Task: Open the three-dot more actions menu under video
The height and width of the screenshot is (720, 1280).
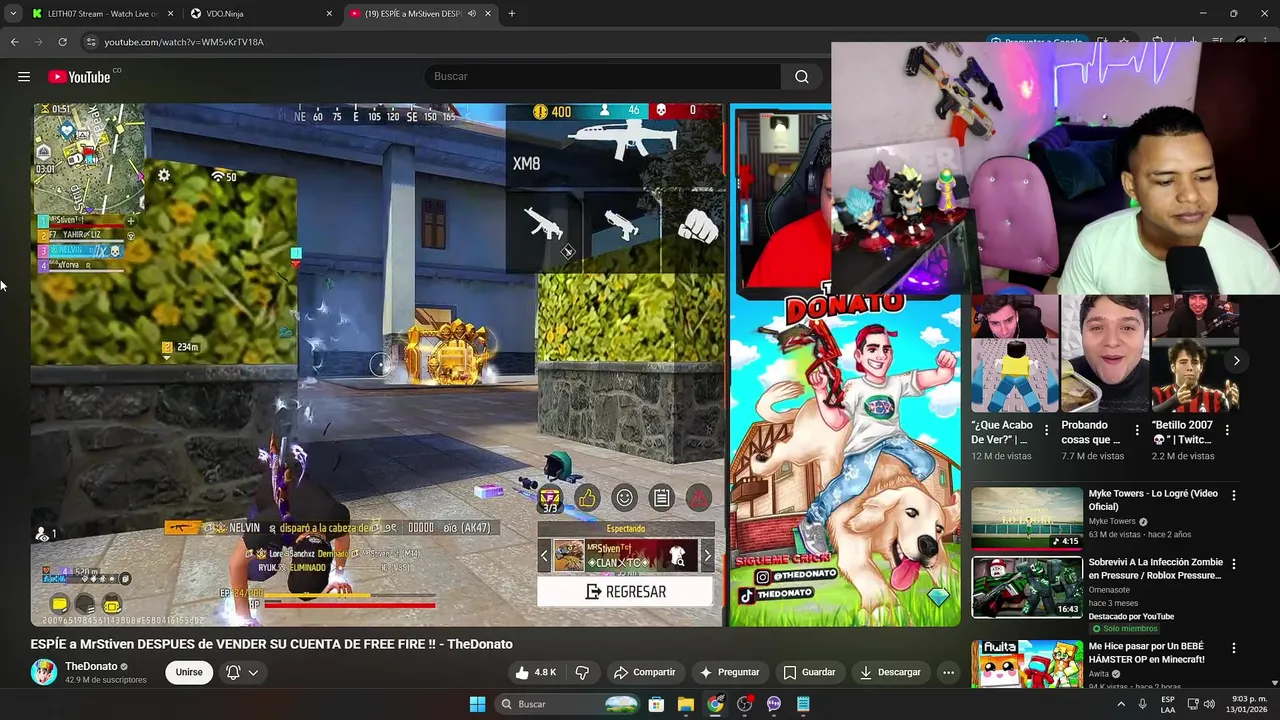Action: tap(948, 672)
